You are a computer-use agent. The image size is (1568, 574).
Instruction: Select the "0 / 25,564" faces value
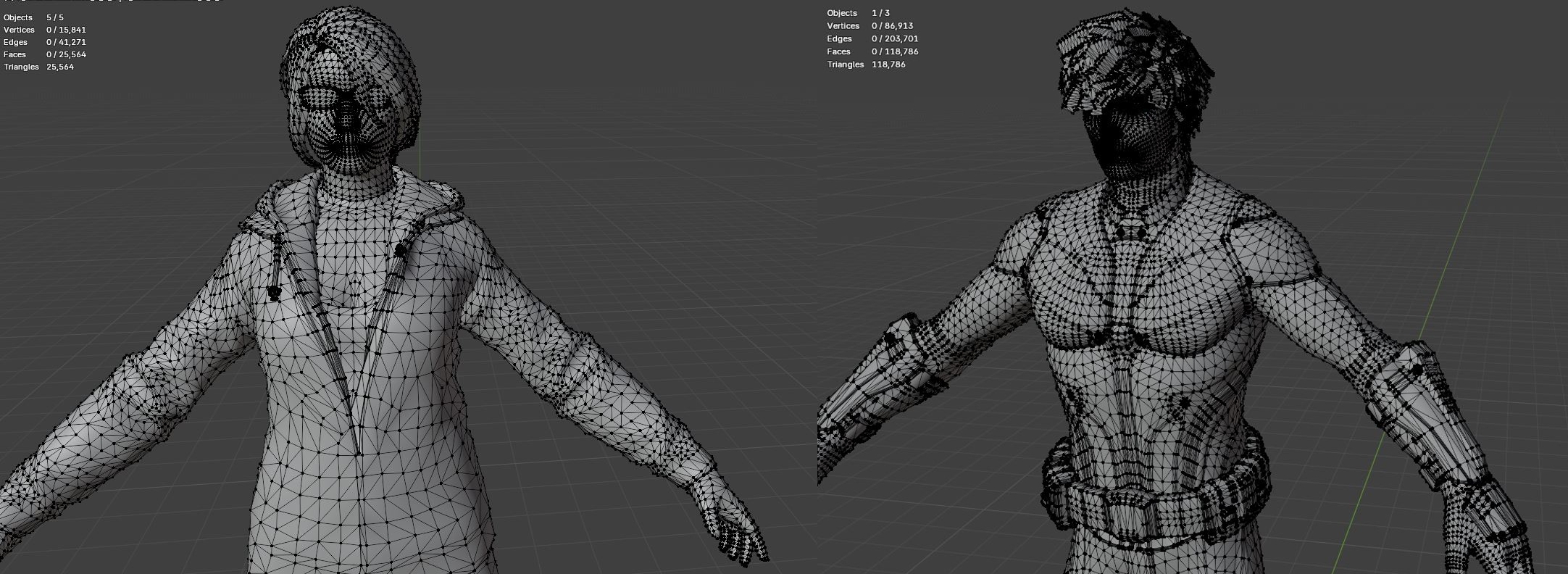tap(66, 54)
